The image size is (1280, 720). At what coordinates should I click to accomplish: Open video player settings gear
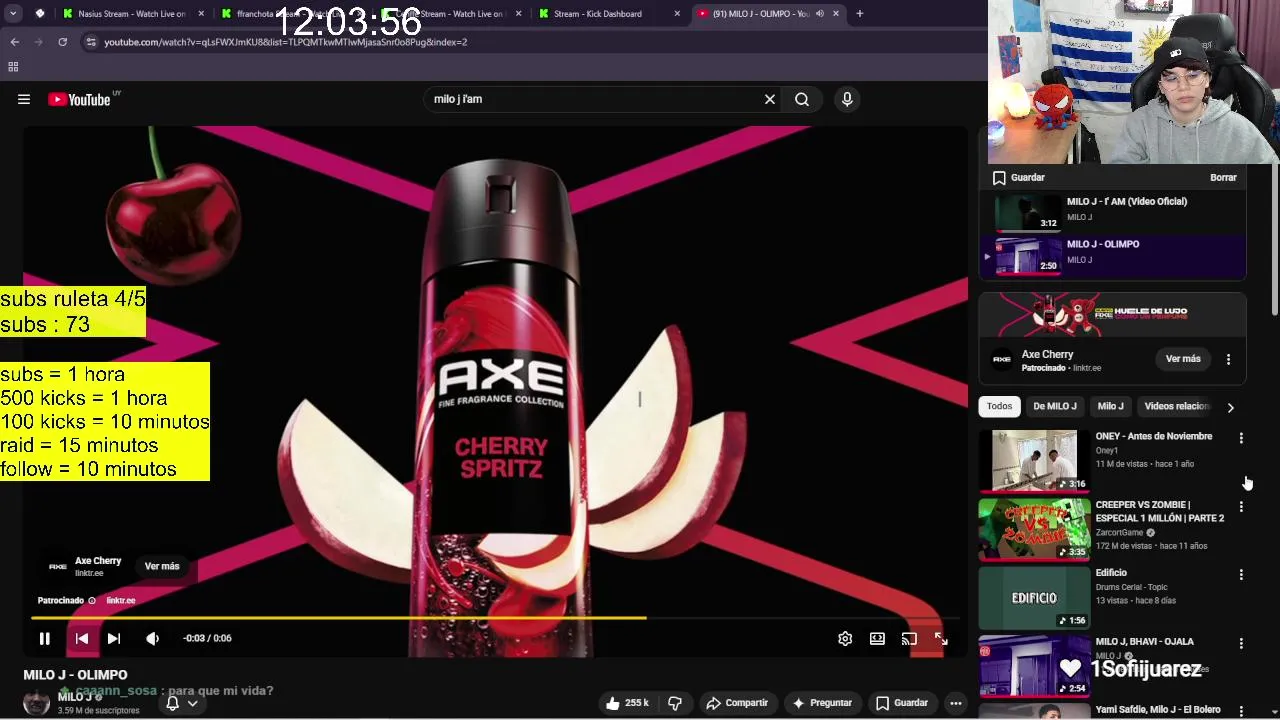click(x=845, y=638)
